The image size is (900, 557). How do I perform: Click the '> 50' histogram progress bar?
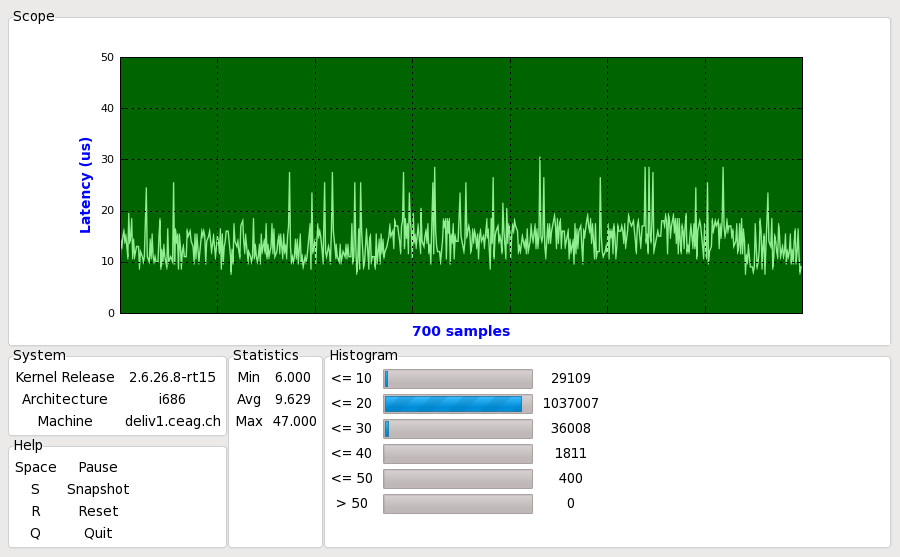[x=458, y=504]
